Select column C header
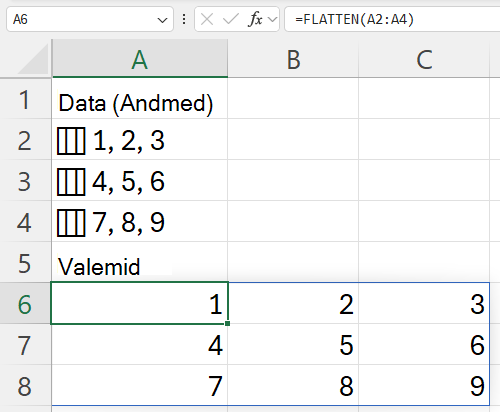500x412 pixels. tap(424, 59)
